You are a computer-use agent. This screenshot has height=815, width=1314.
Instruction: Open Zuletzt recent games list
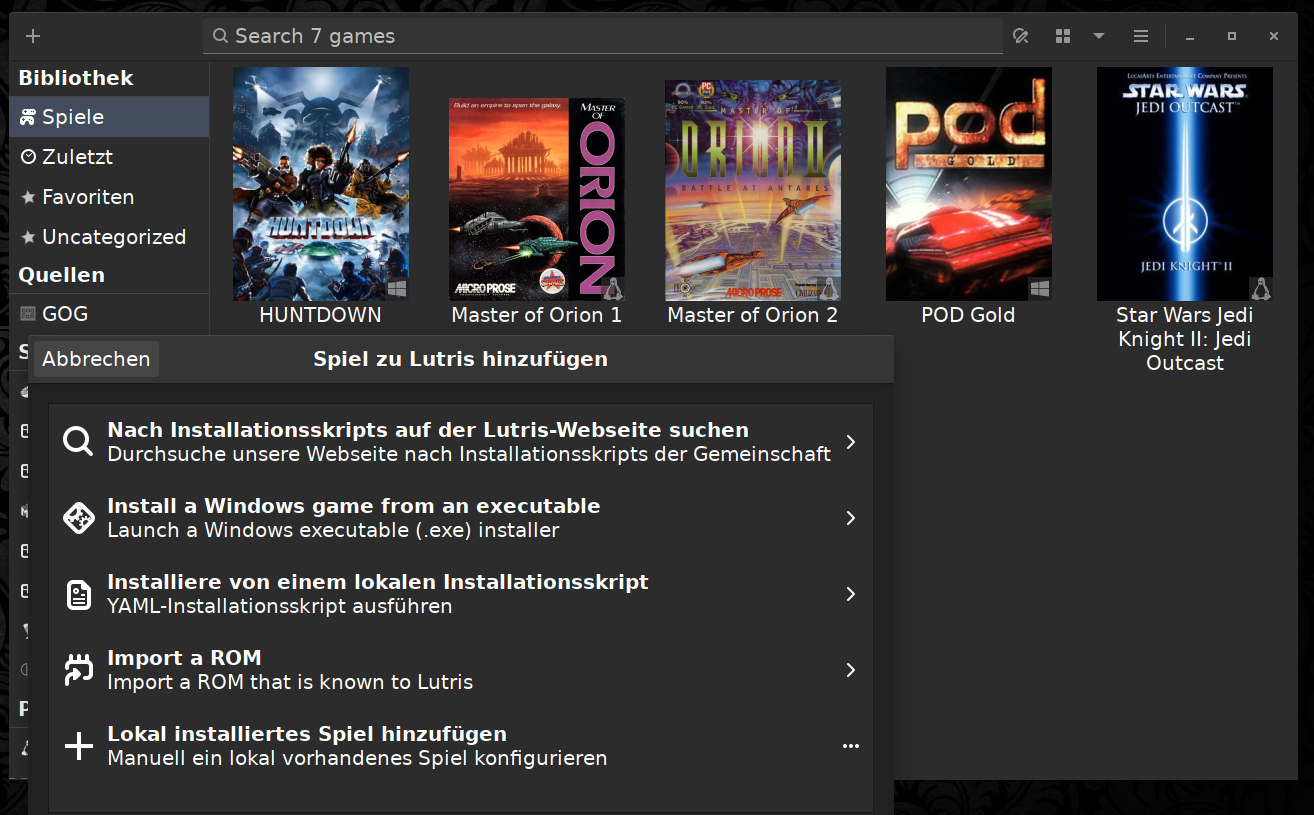tap(109, 157)
